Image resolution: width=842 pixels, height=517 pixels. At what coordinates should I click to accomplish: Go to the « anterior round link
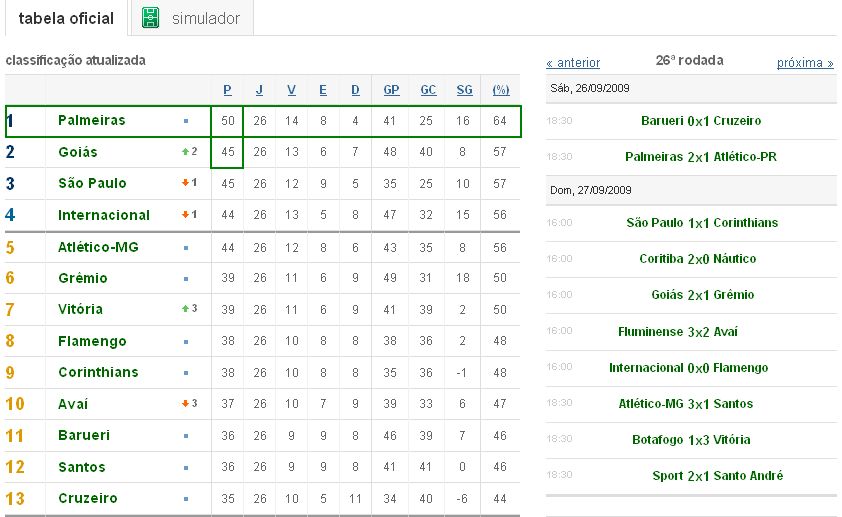(573, 63)
